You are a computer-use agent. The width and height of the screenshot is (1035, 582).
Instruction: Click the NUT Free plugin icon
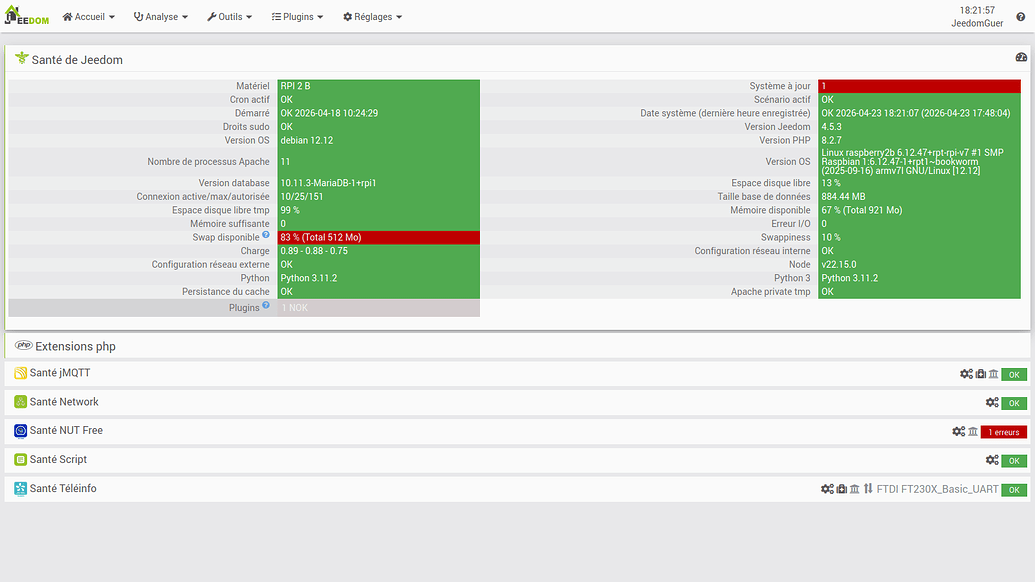[20, 430]
